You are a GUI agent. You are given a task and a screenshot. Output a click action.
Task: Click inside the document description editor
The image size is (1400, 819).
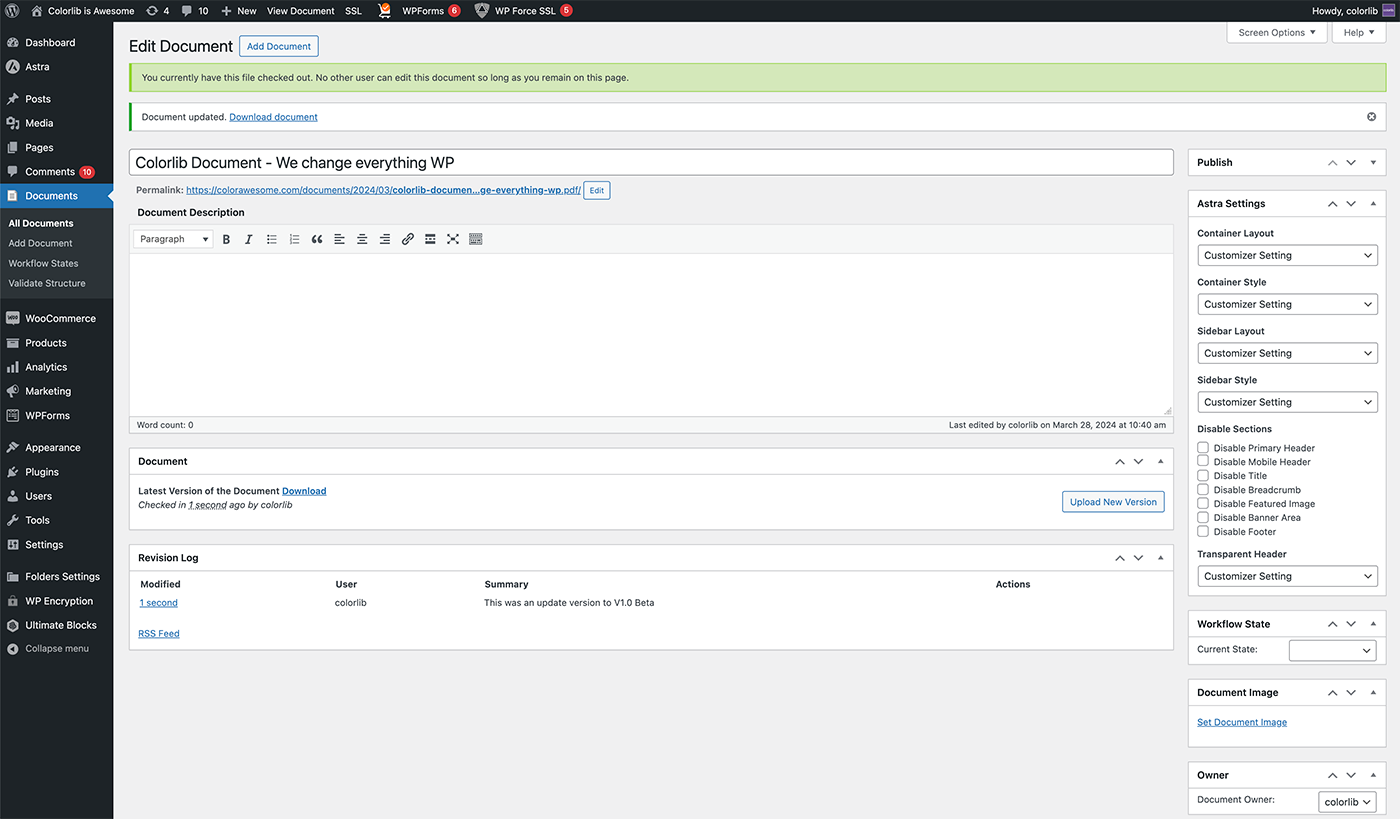(x=651, y=334)
